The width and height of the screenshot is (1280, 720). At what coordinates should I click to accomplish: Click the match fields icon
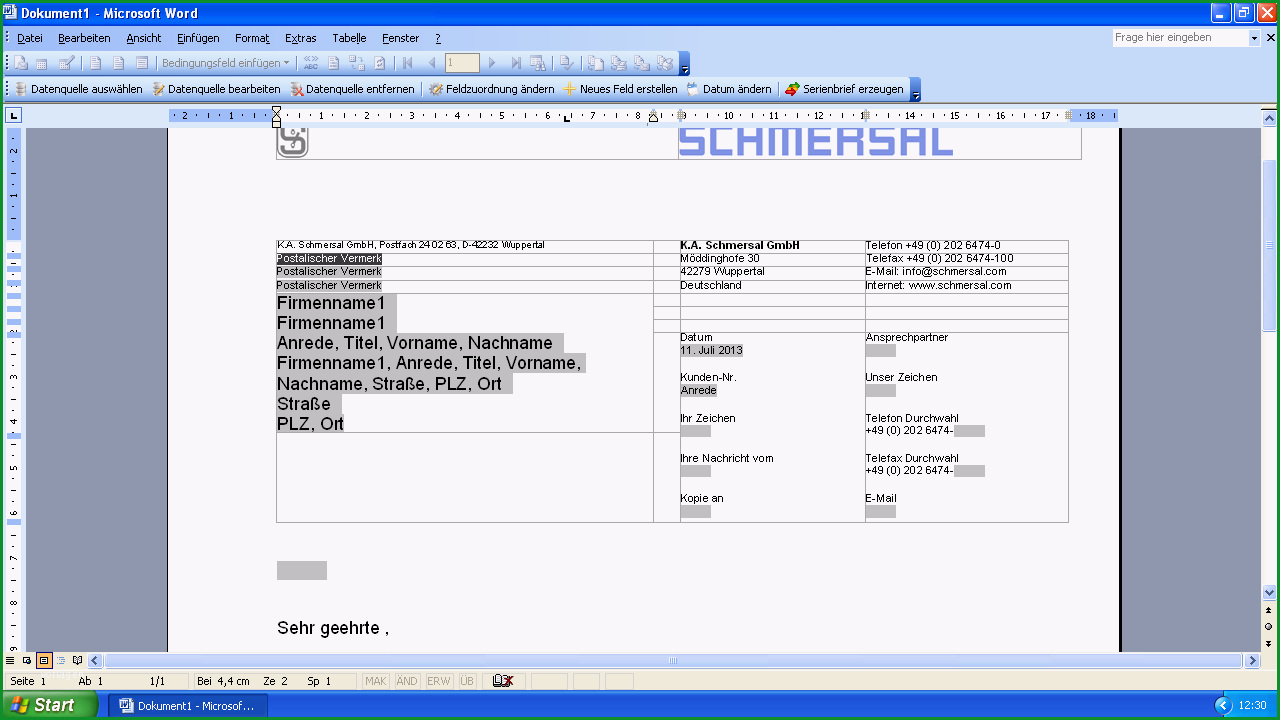[357, 63]
